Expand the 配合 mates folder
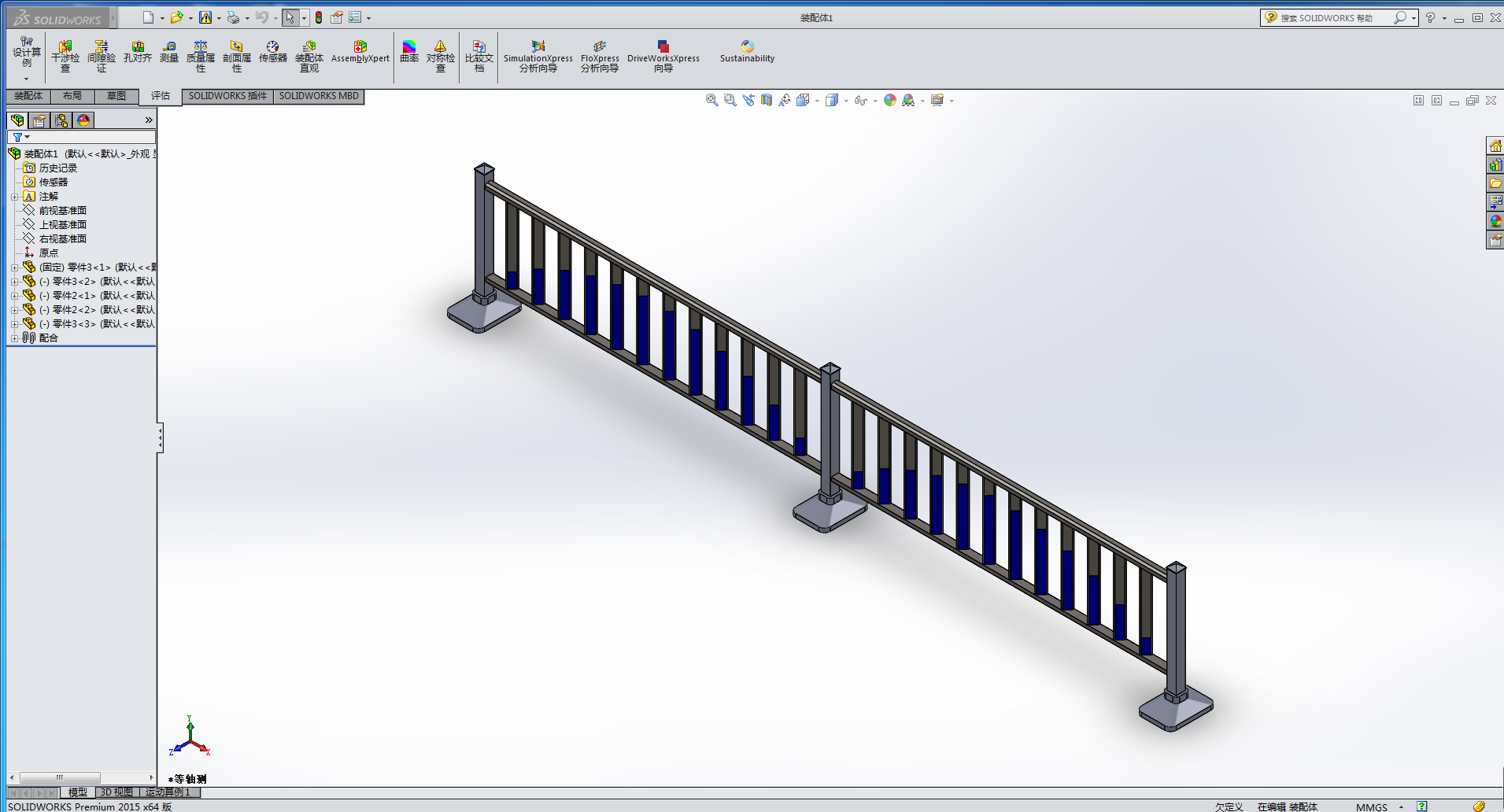Viewport: 1504px width, 812px height. pyautogui.click(x=14, y=338)
